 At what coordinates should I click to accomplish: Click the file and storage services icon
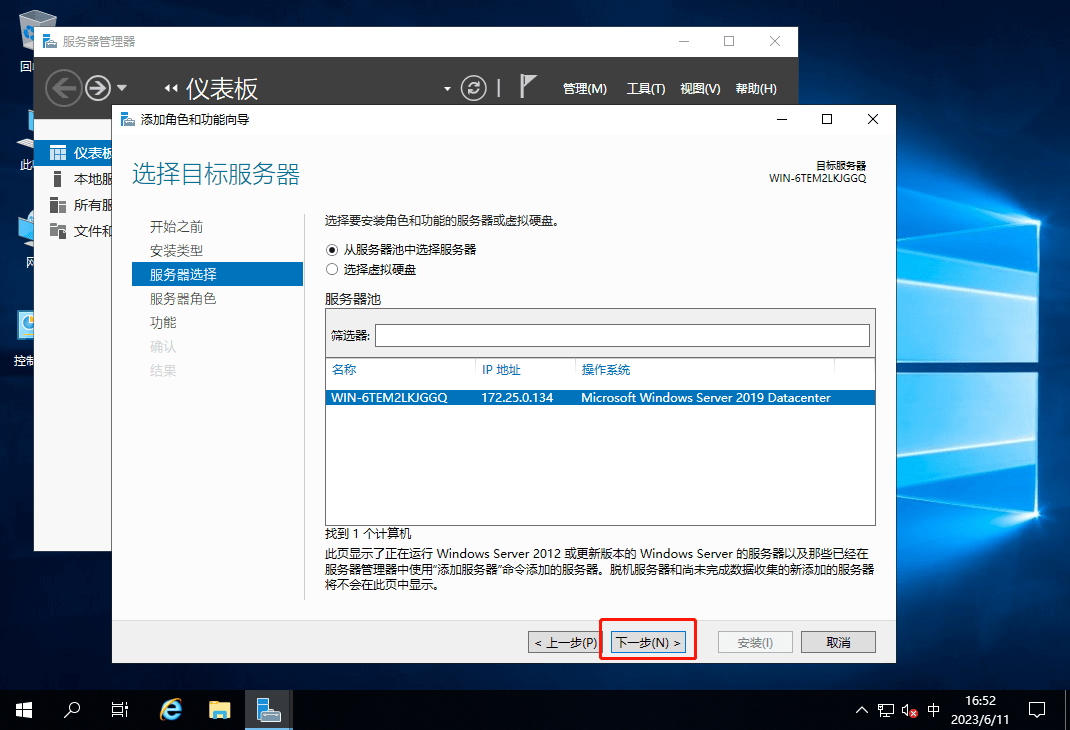(x=57, y=231)
